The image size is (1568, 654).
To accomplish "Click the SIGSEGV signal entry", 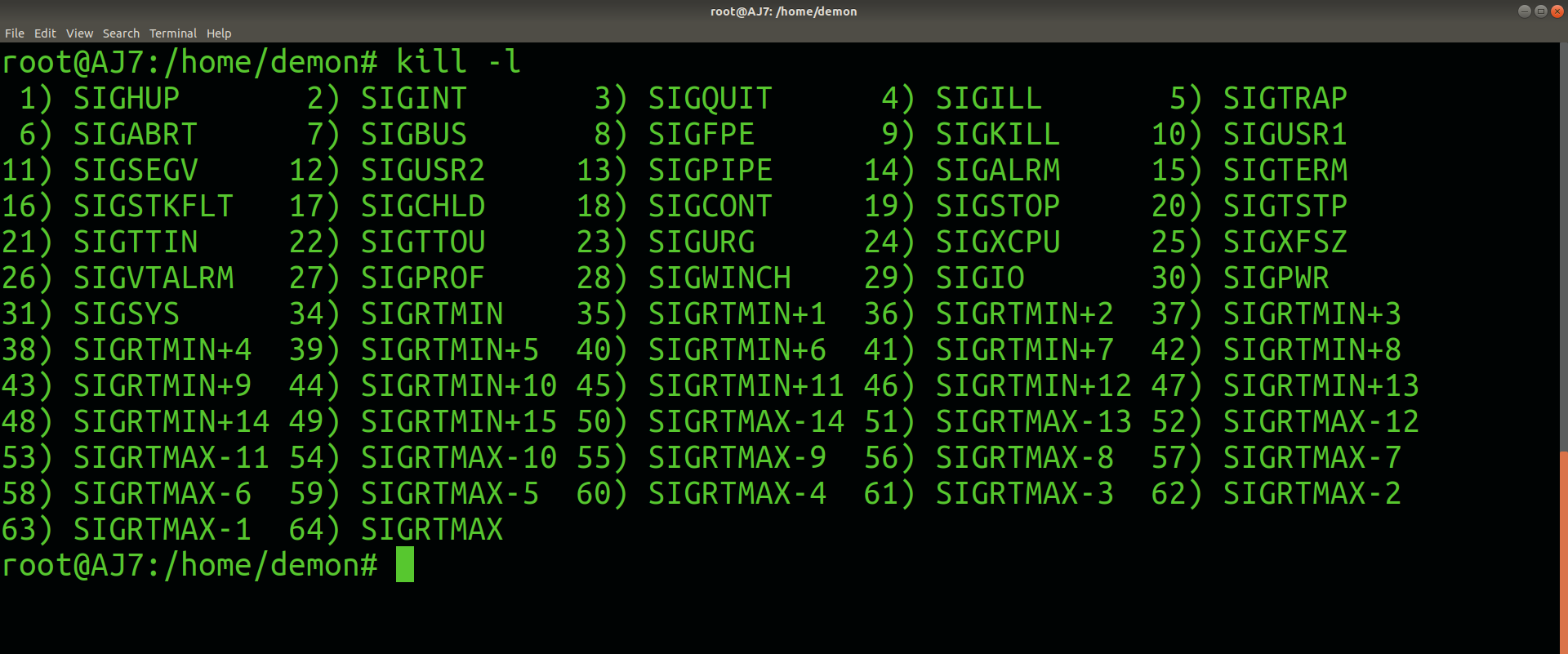I will pos(136,170).
